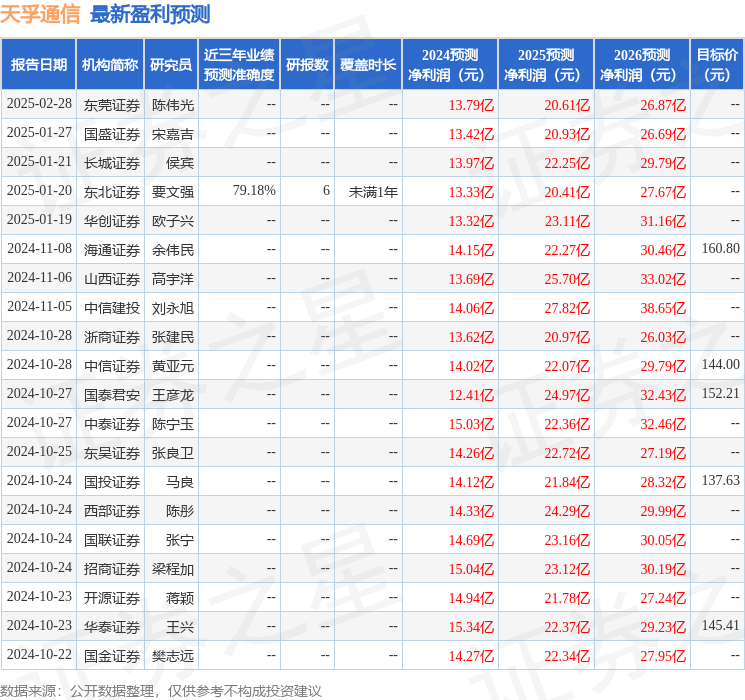Image resolution: width=745 pixels, height=700 pixels.
Task: Select the date 2024-10-25
Action: point(39,451)
